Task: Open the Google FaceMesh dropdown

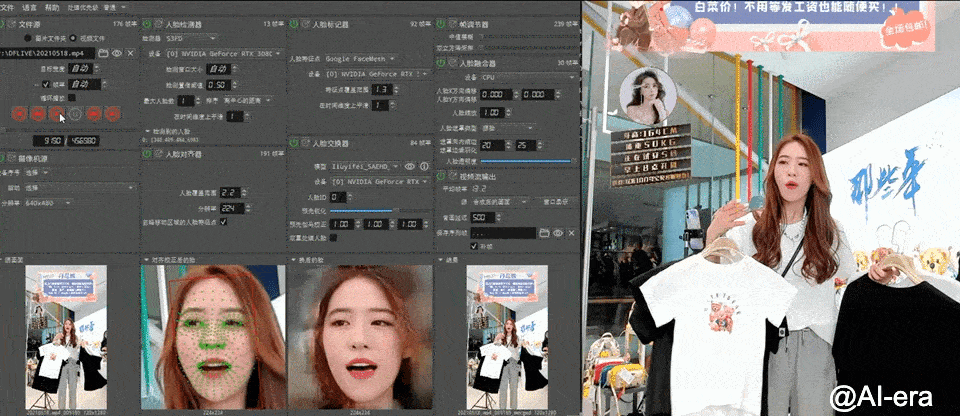Action: pyautogui.click(x=359, y=59)
